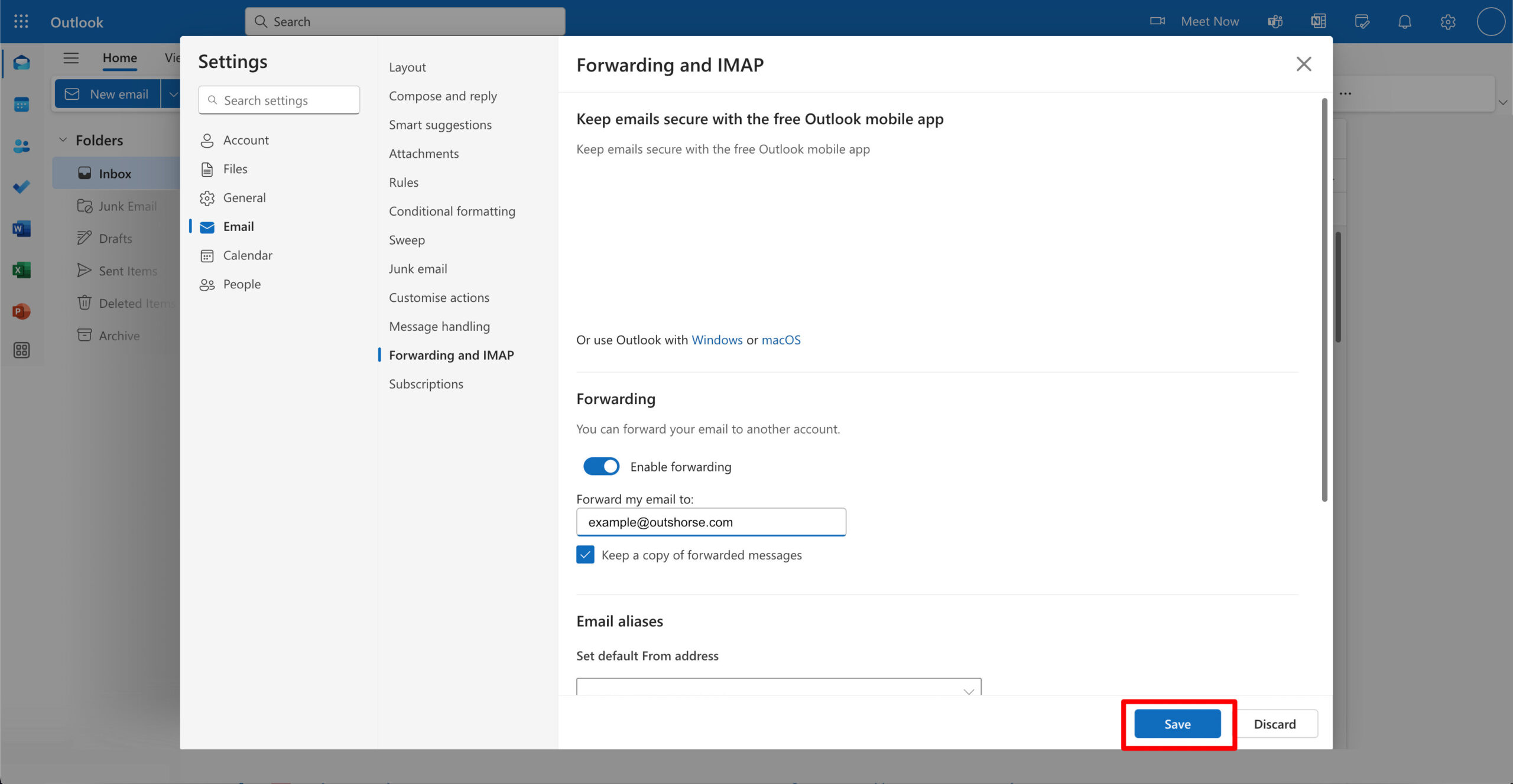Screen dimensions: 1513x784
Task: Click the main Outlook Search box
Action: click(x=405, y=22)
